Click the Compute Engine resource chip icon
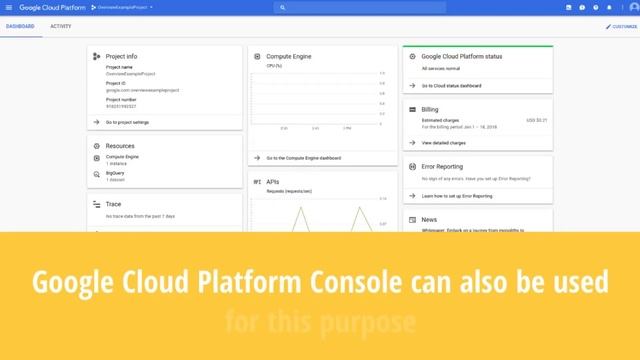The height and width of the screenshot is (360, 640). 97,158
